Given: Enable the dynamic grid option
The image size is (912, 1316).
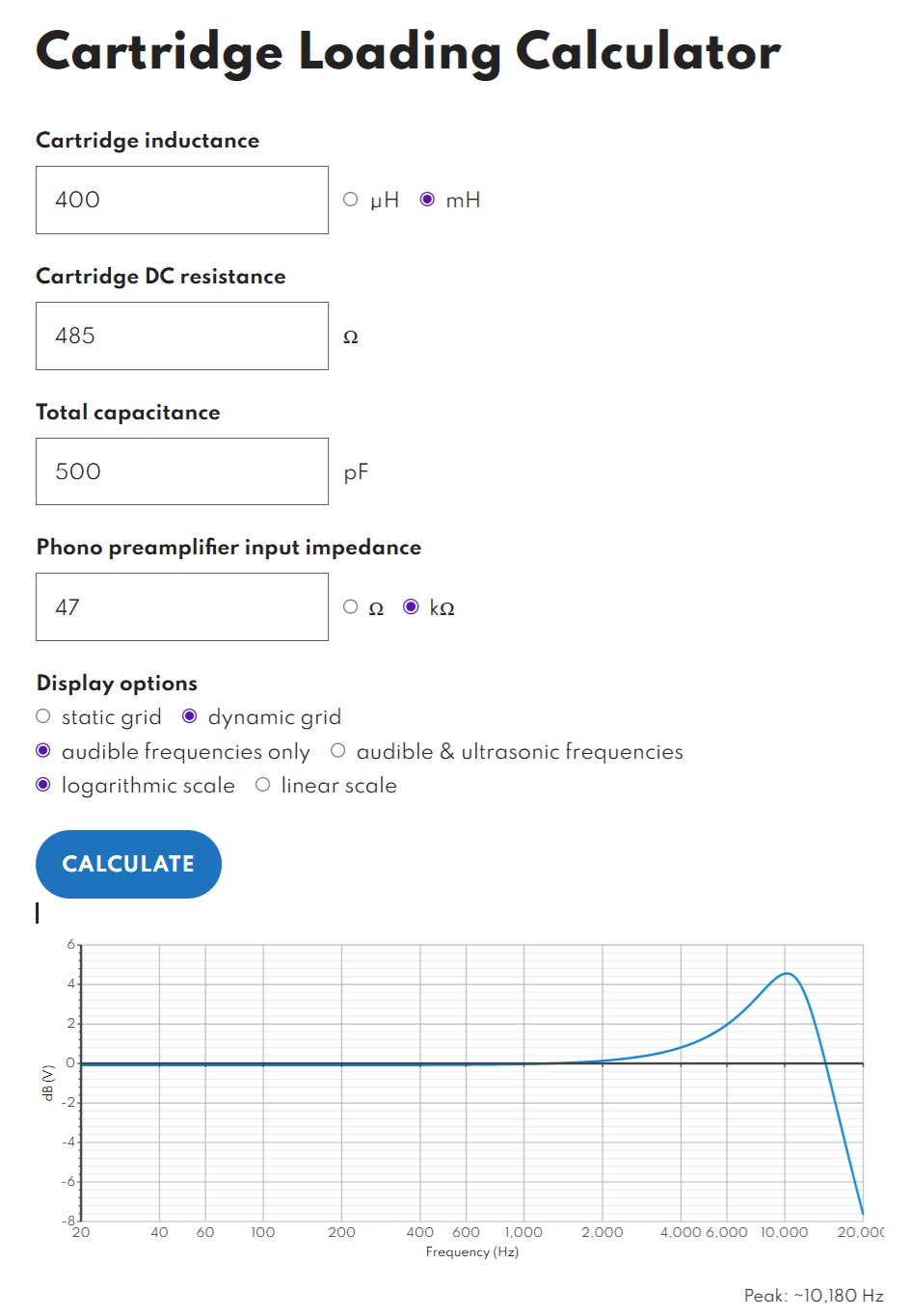Looking at the screenshot, I should 190,716.
